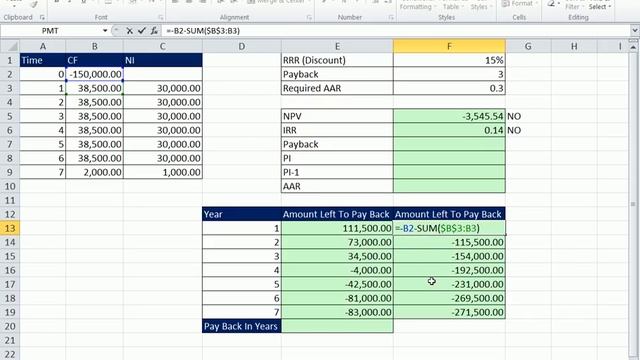Select highlighted column F header
This screenshot has width=640, height=360.
coord(449,46)
